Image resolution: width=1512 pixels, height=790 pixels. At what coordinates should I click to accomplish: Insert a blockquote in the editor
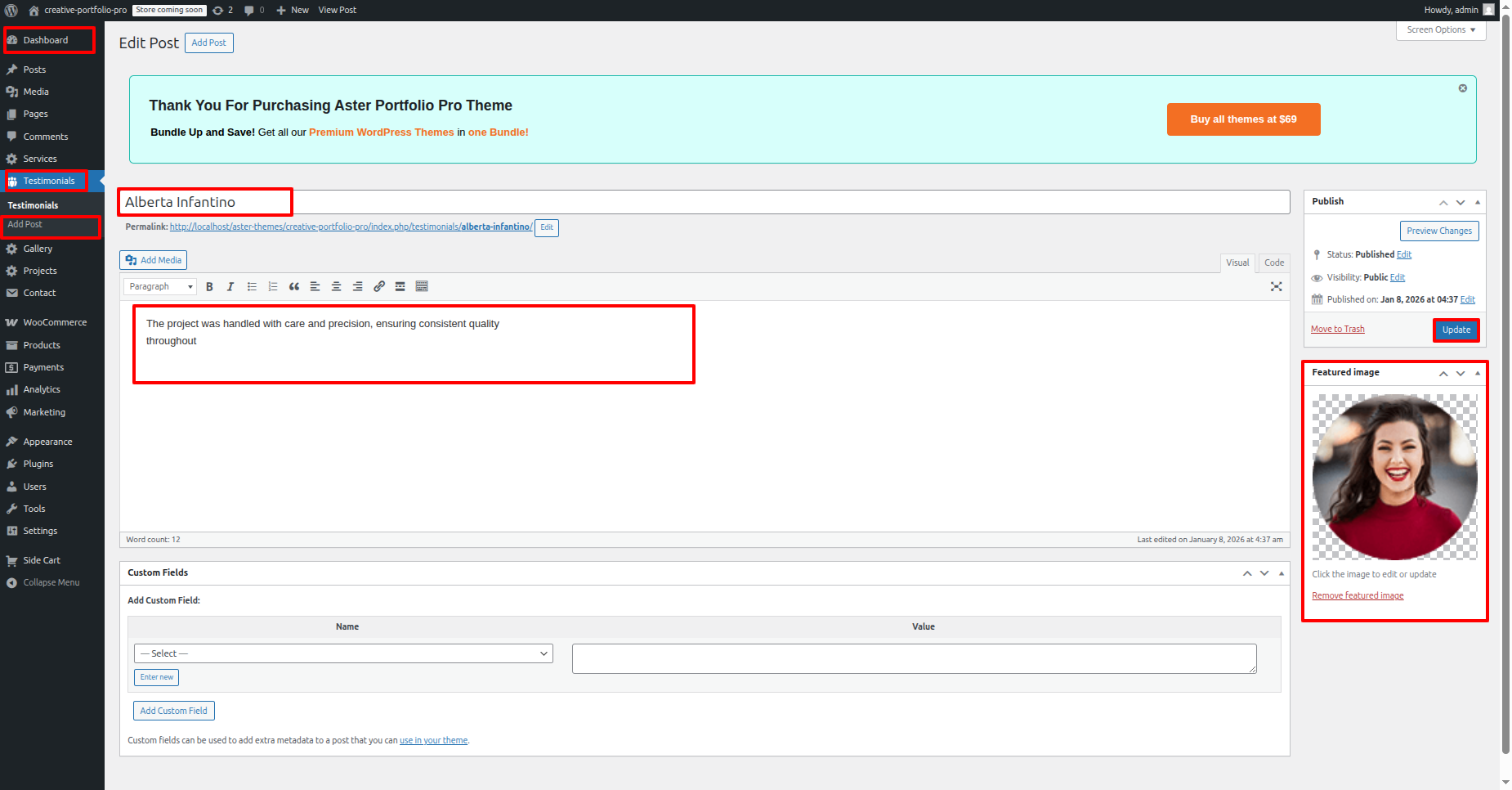(294, 287)
